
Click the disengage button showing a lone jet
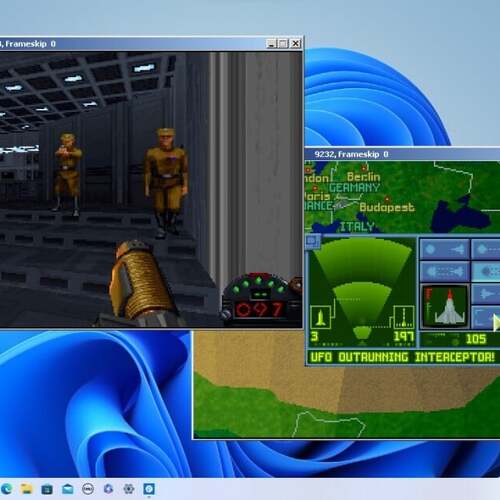(x=486, y=293)
